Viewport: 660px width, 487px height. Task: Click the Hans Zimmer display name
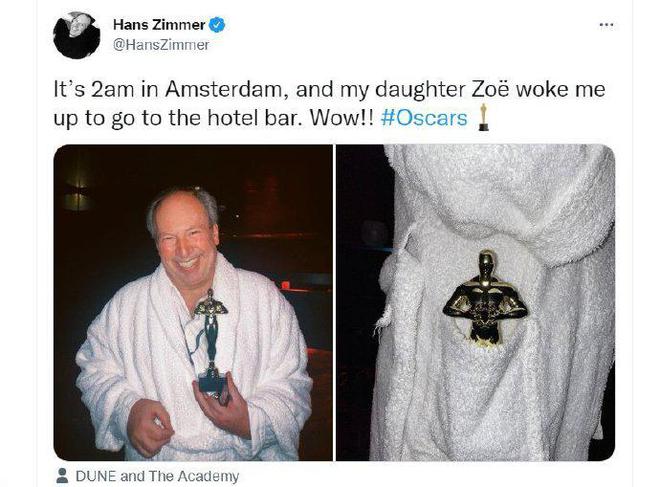[159, 25]
